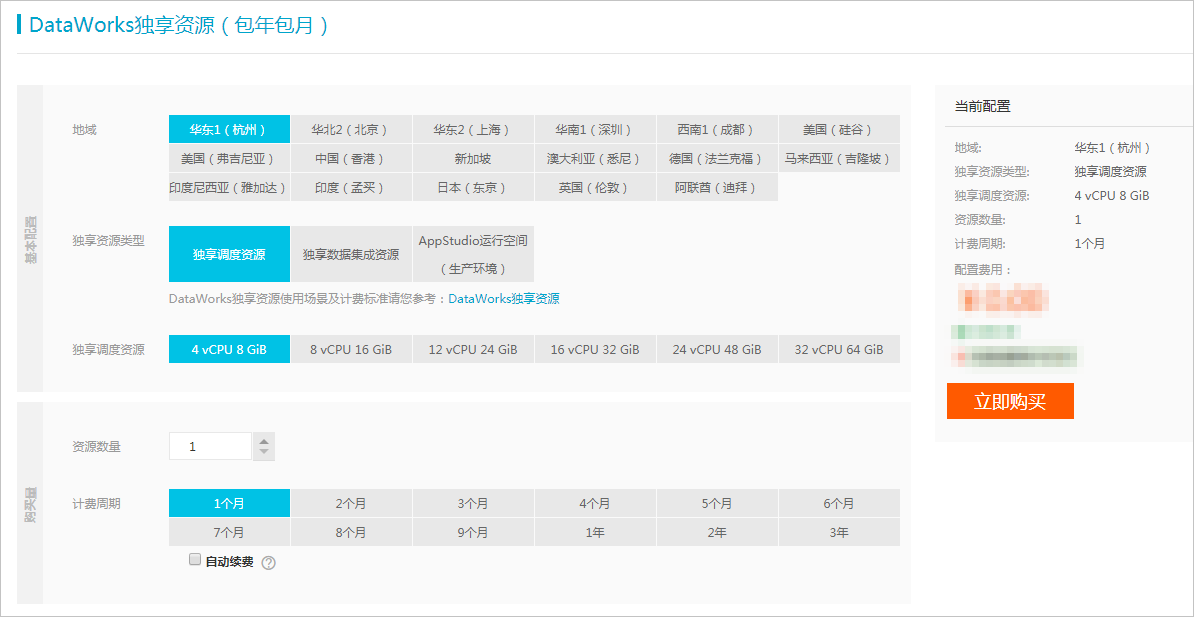
Task: Click the 1个月 summary value in 当前配置
Action: coord(1090,244)
